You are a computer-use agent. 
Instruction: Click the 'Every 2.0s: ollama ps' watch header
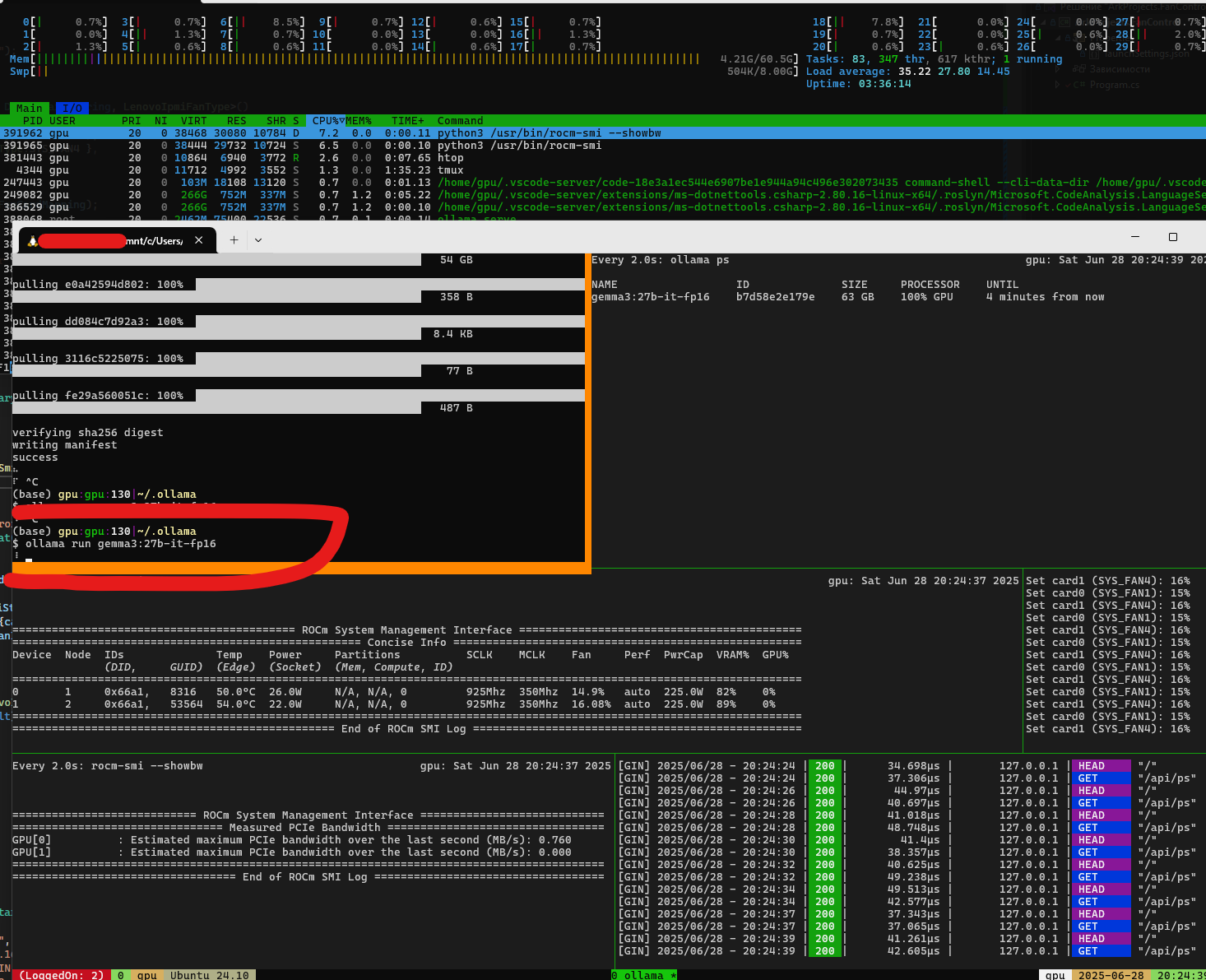click(x=661, y=260)
